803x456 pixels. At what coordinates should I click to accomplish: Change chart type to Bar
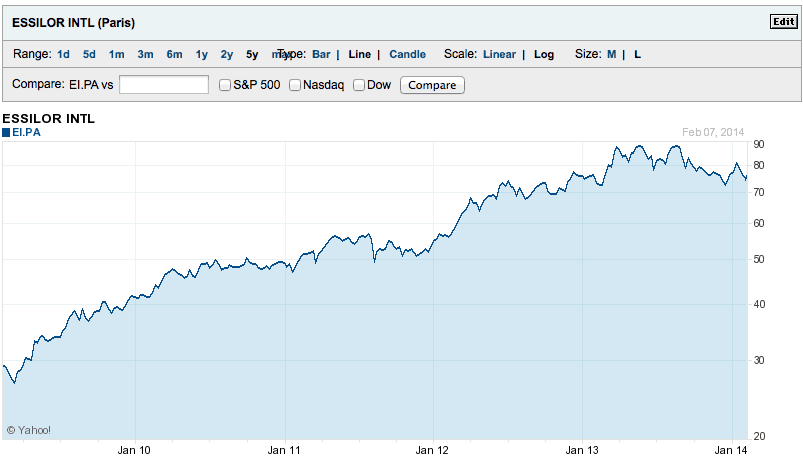point(321,54)
